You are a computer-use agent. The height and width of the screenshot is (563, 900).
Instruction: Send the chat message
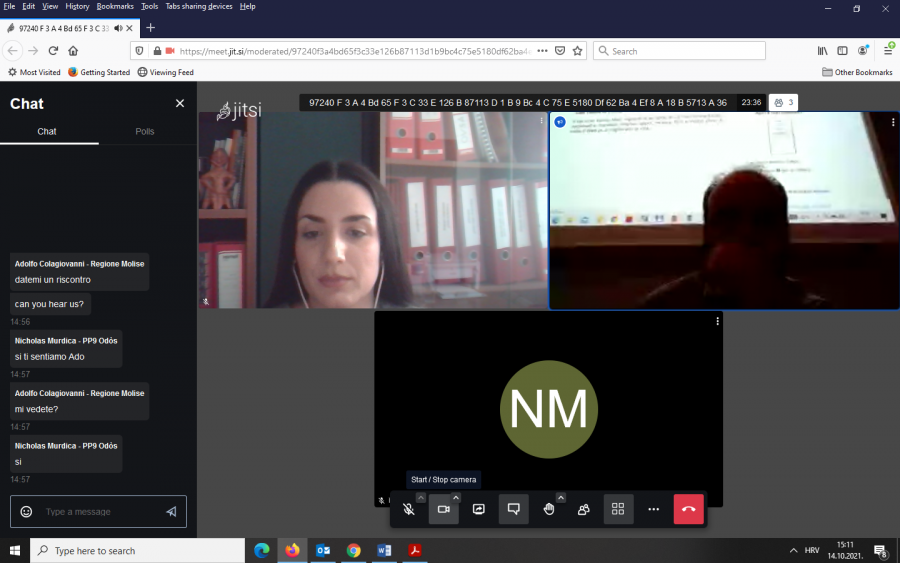(x=171, y=512)
